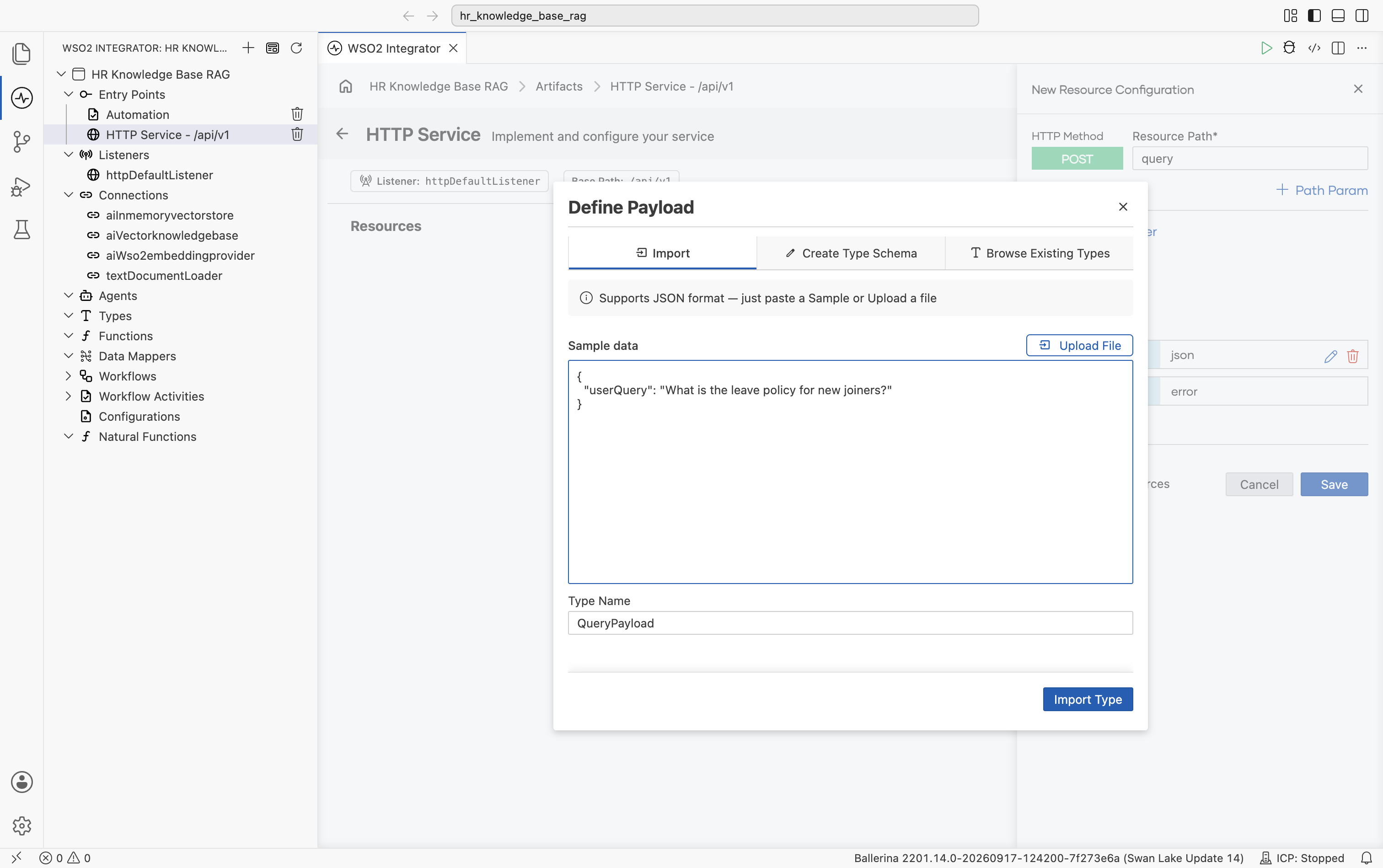Run the integration with the play icon
This screenshot has height=868, width=1383.
(1266, 48)
